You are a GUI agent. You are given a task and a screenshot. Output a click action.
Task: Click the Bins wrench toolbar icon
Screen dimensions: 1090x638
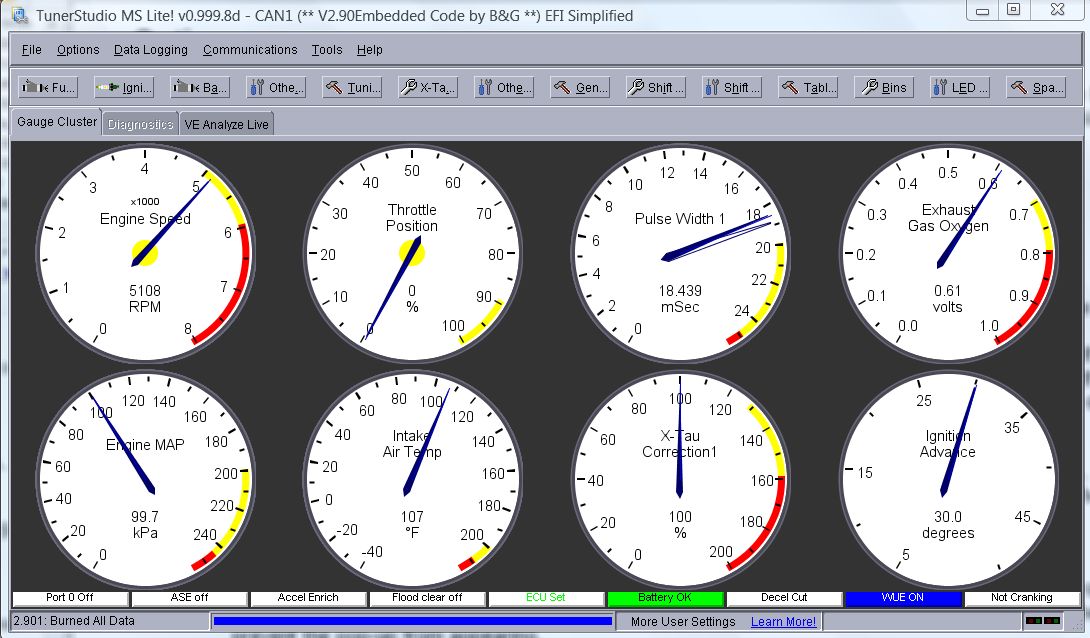pos(883,87)
